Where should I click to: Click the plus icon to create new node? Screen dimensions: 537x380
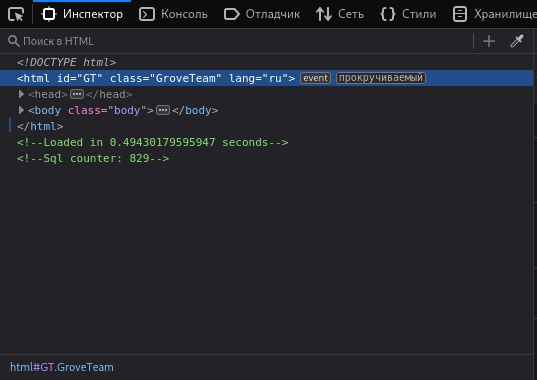[489, 41]
